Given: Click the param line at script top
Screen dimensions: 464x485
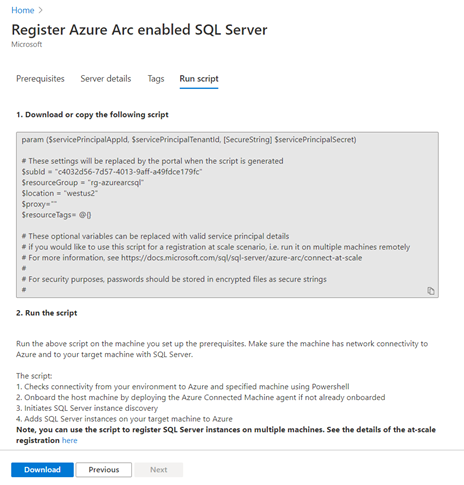Looking at the screenshot, I should tap(189, 140).
